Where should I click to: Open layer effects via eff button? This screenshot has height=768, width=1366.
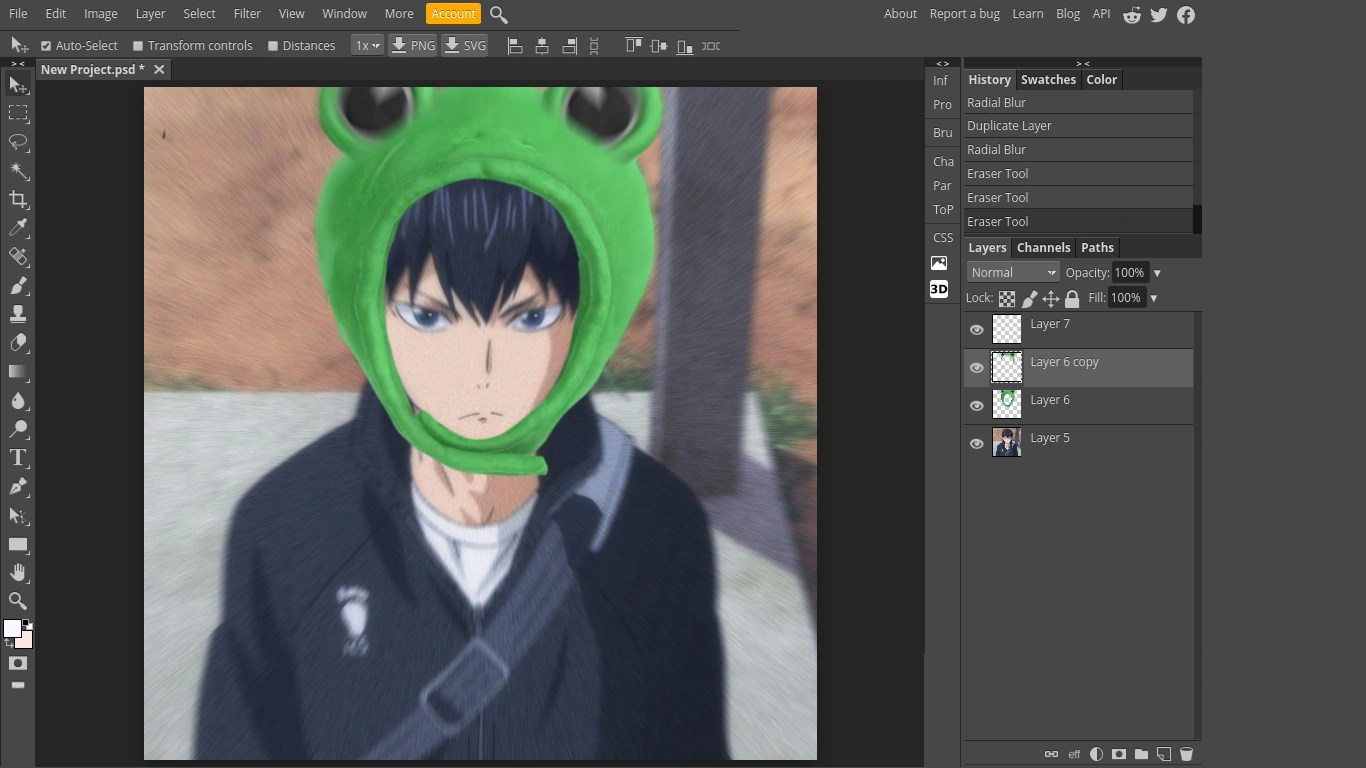pyautogui.click(x=1074, y=754)
